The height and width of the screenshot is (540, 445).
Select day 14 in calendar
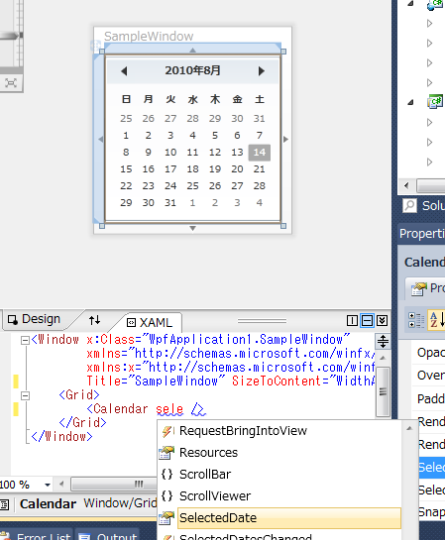tap(259, 153)
